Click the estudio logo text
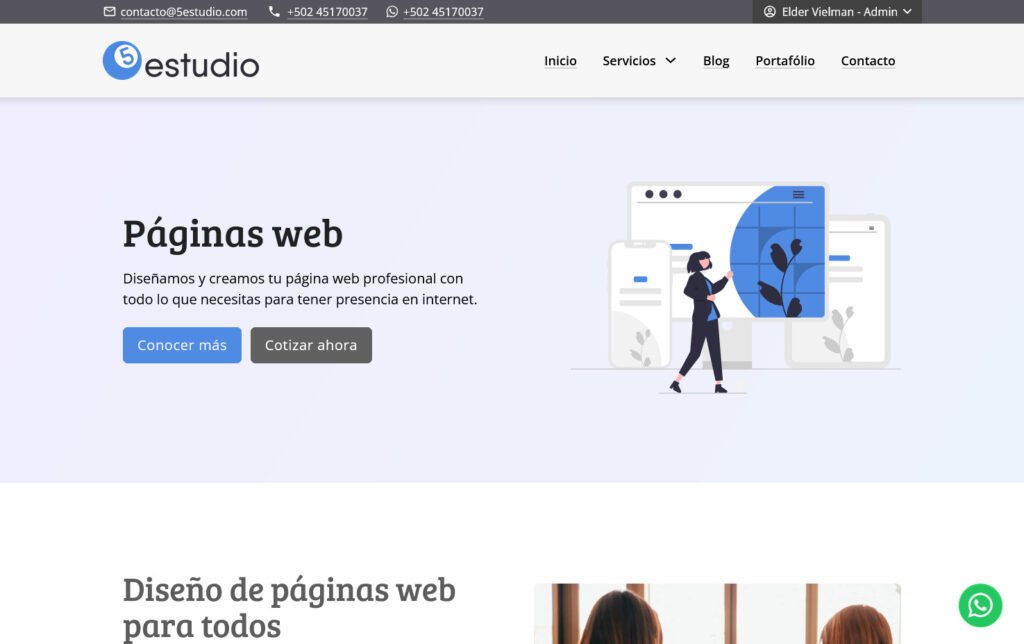This screenshot has width=1024, height=644. tap(202, 65)
